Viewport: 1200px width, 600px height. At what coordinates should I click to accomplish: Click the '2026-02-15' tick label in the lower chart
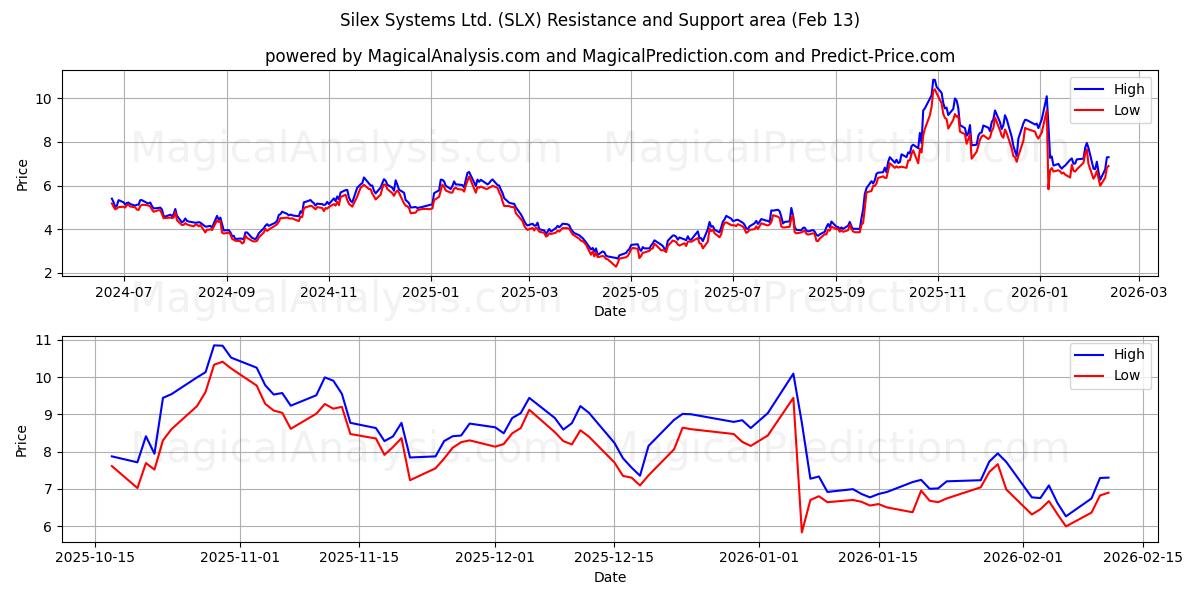coord(1143,558)
